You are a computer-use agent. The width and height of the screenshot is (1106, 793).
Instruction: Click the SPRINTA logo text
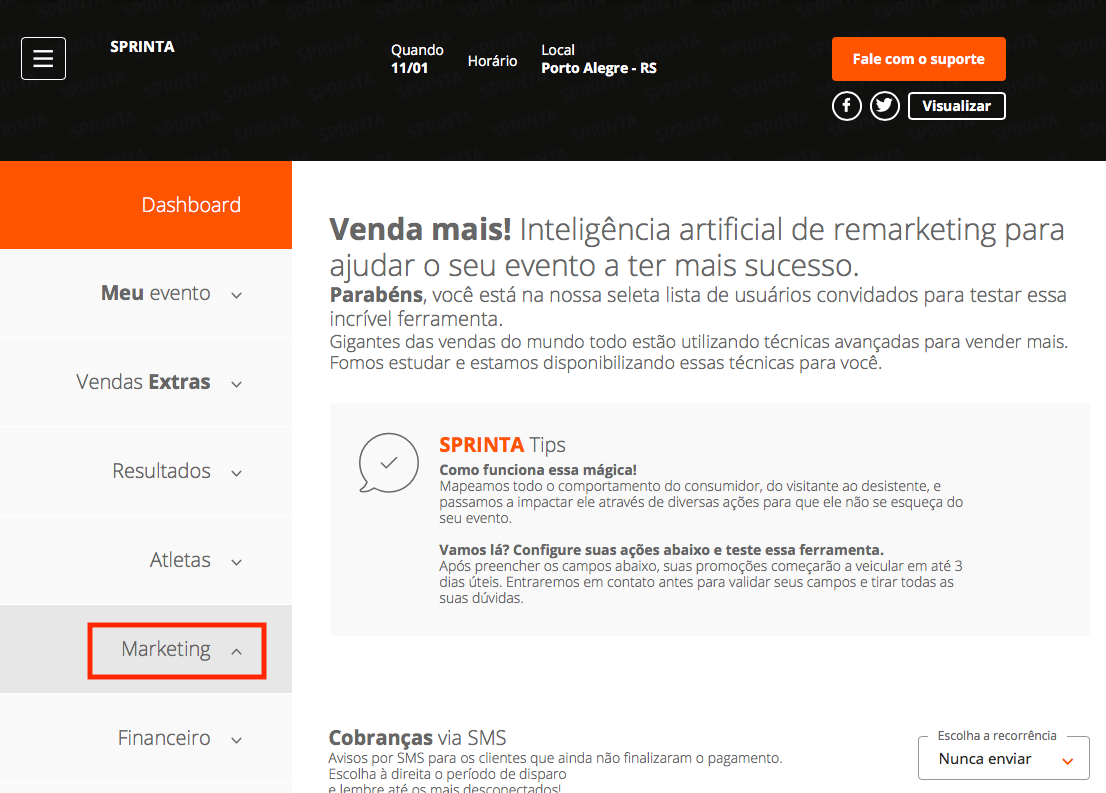pos(142,47)
